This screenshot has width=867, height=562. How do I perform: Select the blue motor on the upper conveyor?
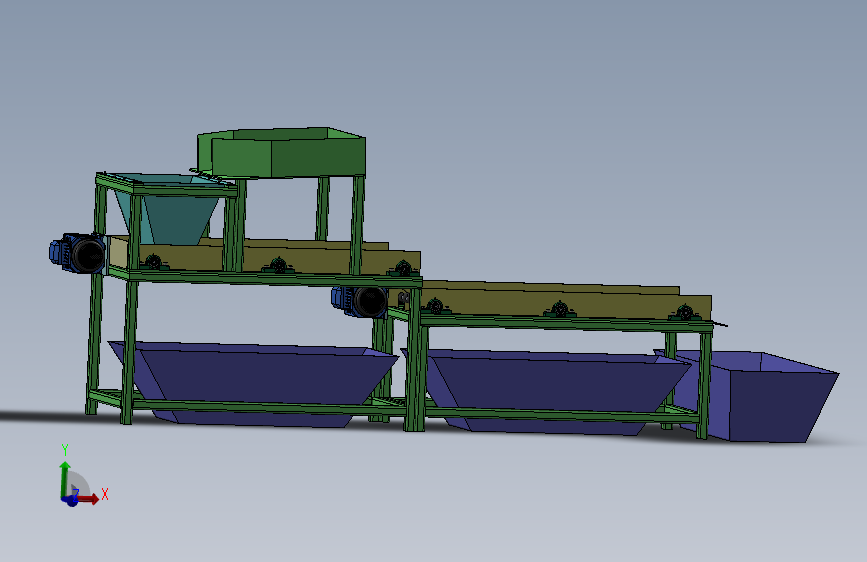77,253
